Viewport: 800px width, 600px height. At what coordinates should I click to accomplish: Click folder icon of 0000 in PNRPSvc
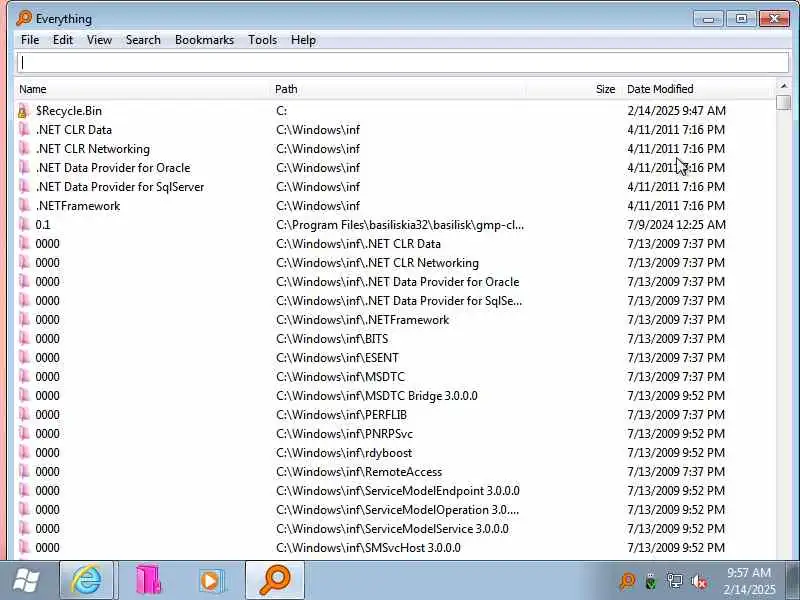23,434
